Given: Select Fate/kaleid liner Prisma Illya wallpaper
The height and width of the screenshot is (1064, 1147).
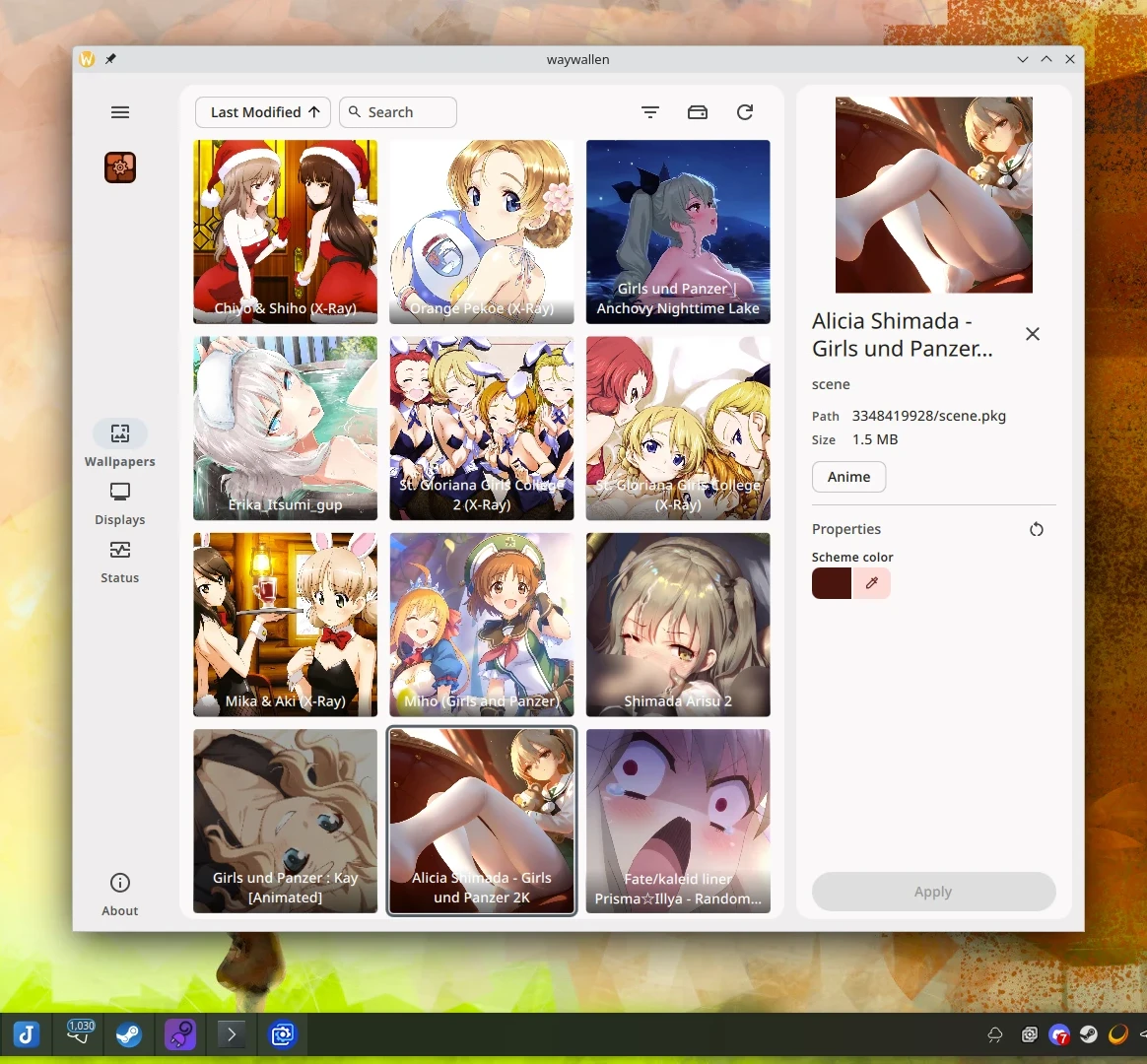Looking at the screenshot, I should tap(678, 821).
